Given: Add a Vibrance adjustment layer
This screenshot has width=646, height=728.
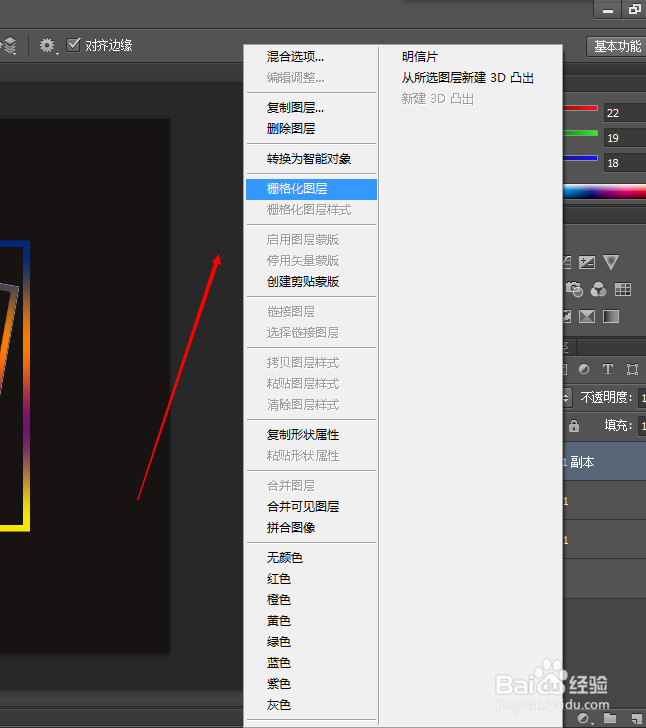Looking at the screenshot, I should (611, 262).
